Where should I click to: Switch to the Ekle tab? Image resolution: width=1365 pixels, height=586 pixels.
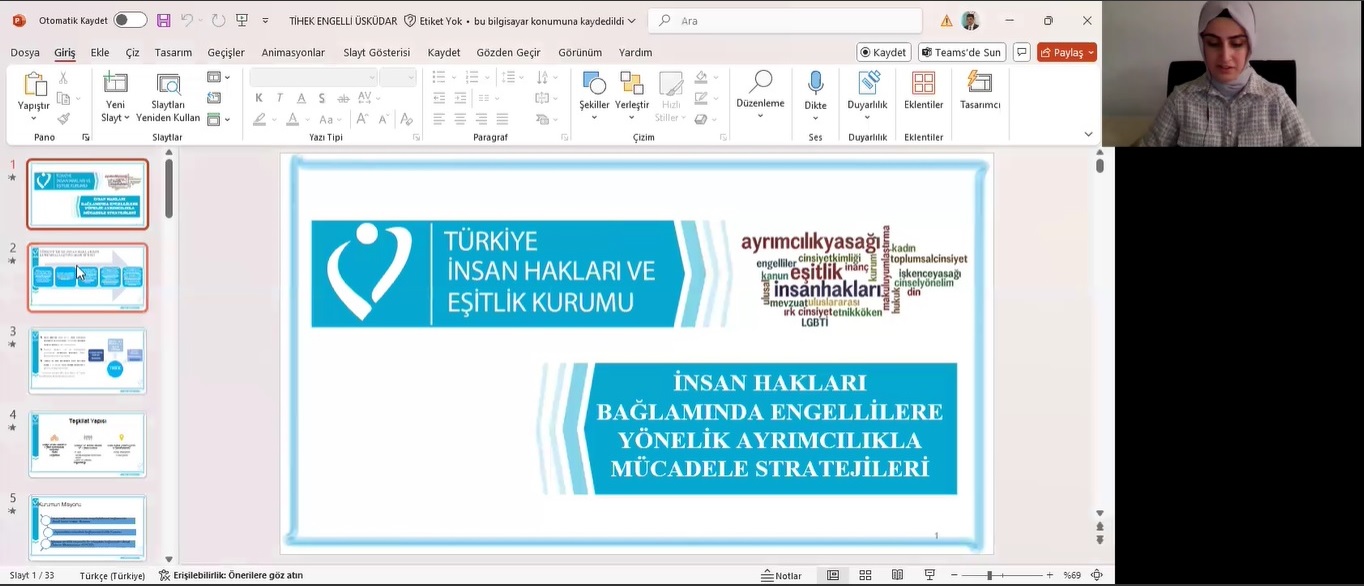click(100, 52)
